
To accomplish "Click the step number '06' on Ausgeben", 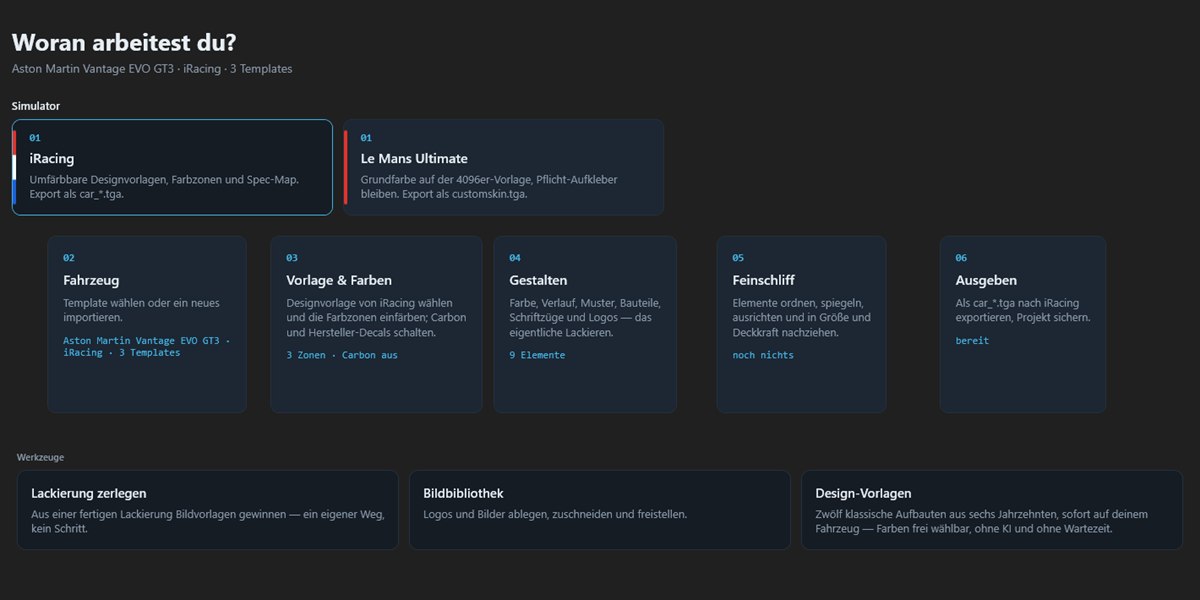I will click(x=961, y=258).
